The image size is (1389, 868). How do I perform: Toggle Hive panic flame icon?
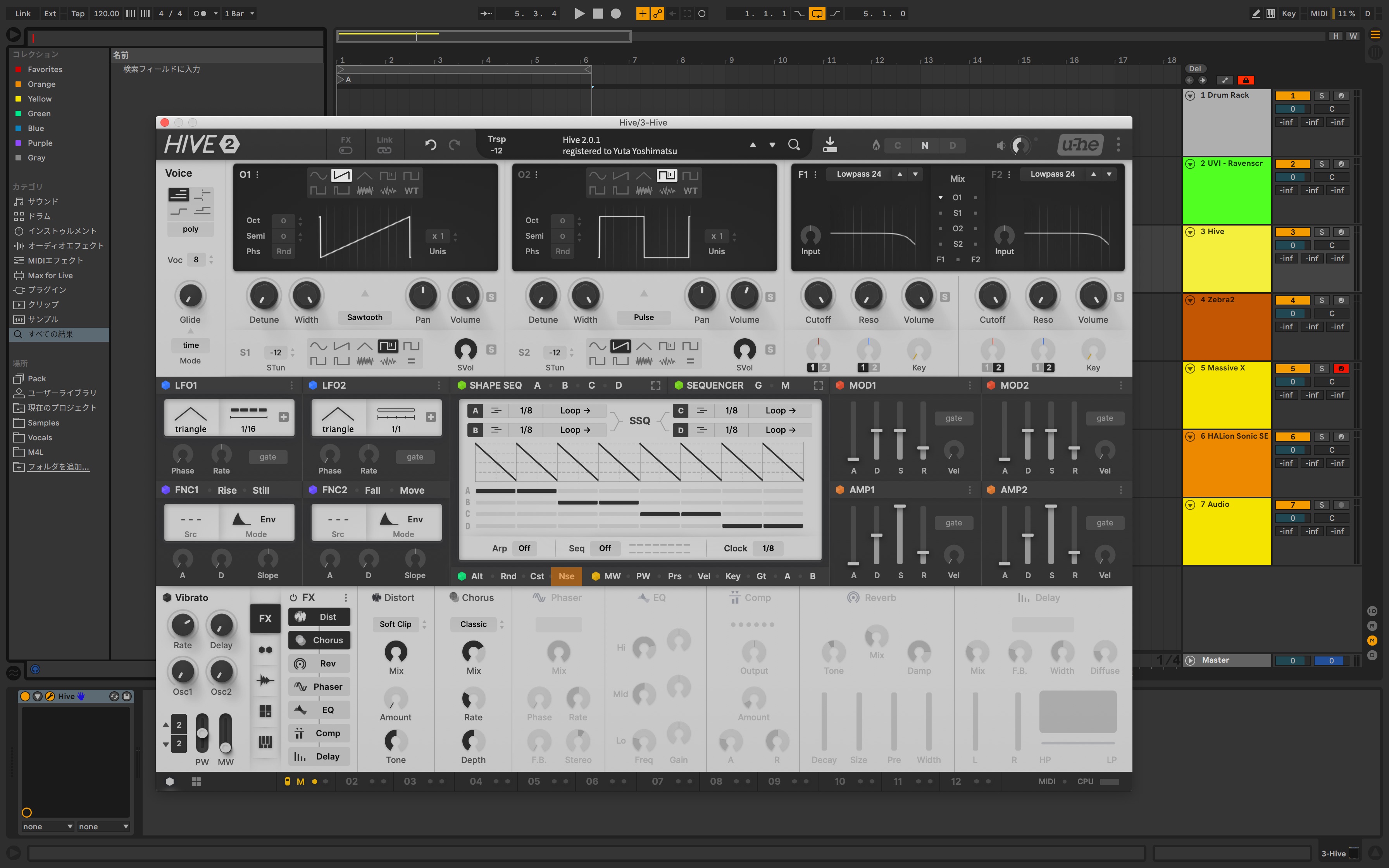click(876, 145)
